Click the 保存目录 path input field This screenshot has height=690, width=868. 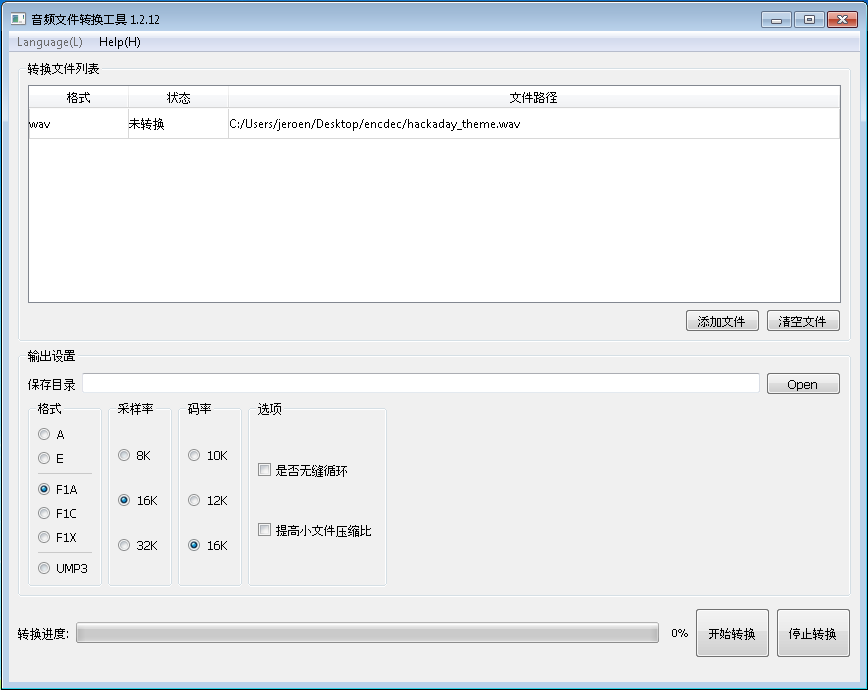420,384
